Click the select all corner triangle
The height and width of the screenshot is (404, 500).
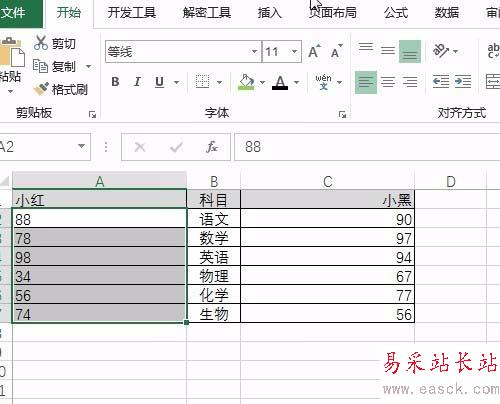click(5, 181)
